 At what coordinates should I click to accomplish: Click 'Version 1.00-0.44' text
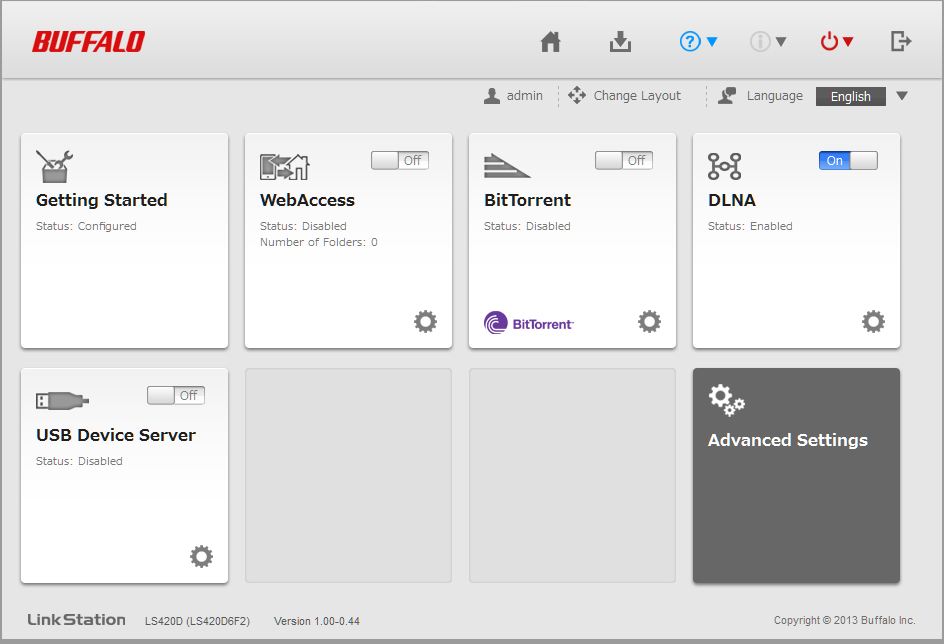317,621
